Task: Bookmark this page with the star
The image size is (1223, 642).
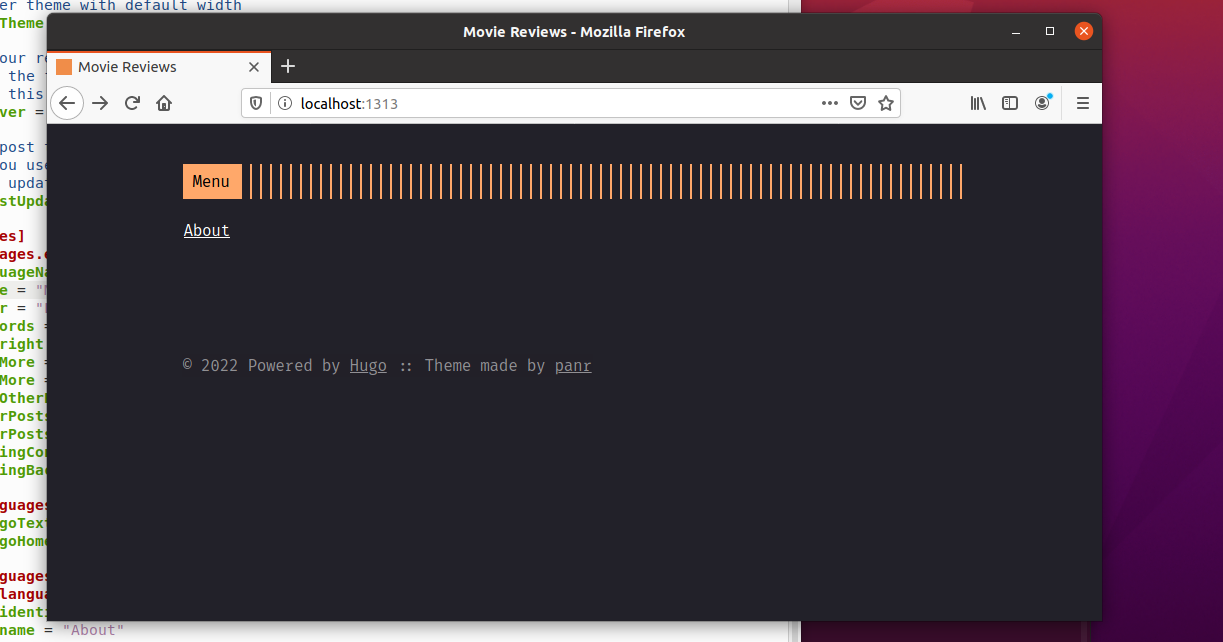Action: click(886, 103)
